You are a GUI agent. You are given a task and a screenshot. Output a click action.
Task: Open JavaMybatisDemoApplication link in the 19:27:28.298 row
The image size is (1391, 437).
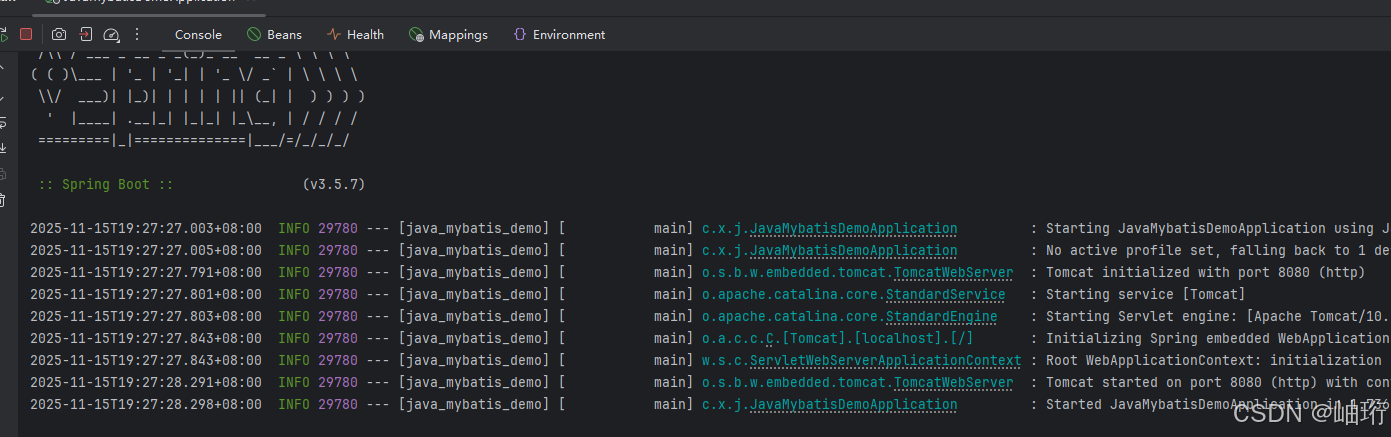[853, 404]
